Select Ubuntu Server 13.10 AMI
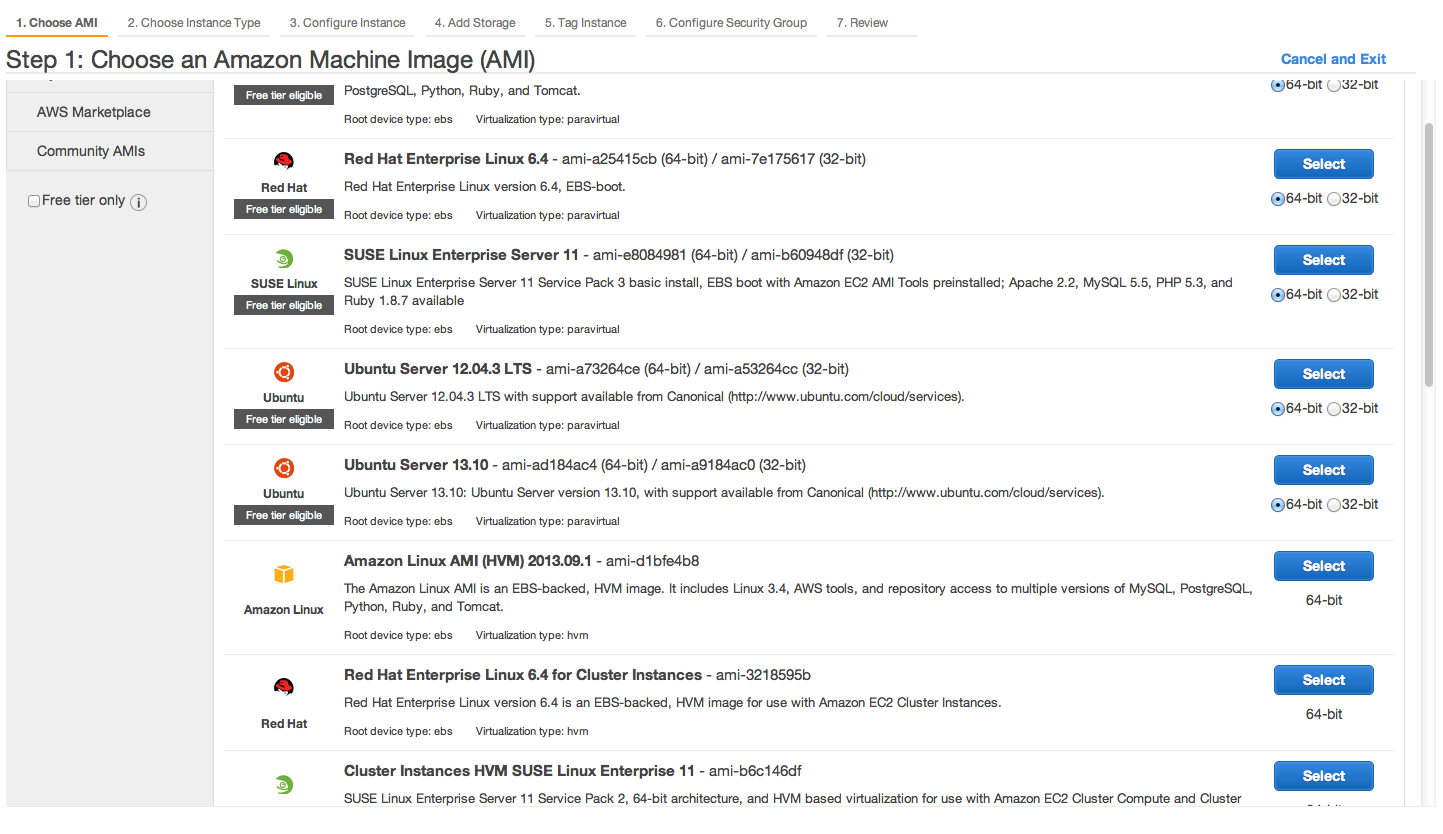1443x834 pixels. click(x=1323, y=470)
